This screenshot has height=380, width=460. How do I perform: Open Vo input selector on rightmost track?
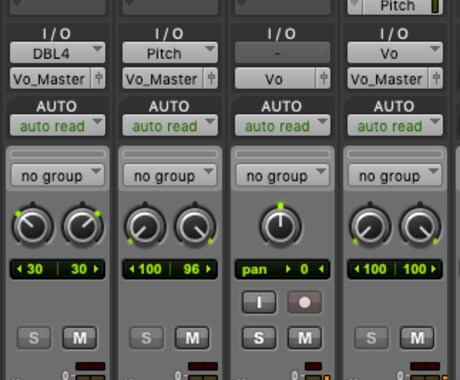click(395, 53)
